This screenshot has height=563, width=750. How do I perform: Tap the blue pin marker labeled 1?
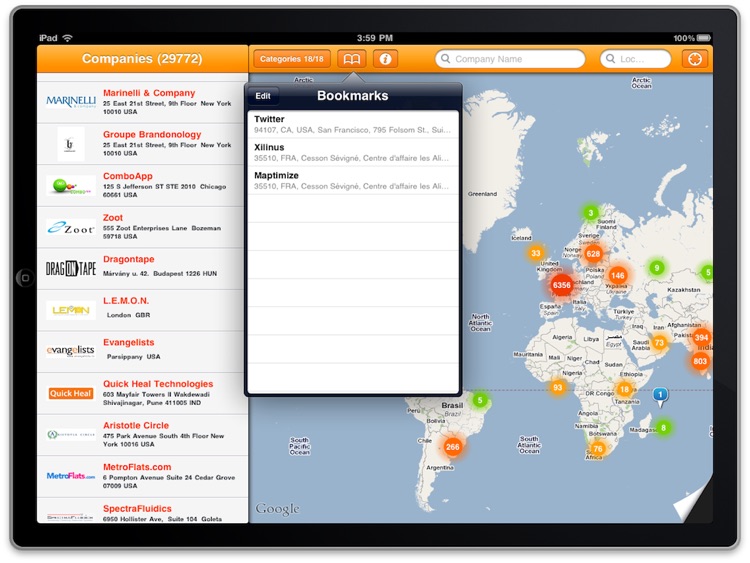[x=660, y=397]
